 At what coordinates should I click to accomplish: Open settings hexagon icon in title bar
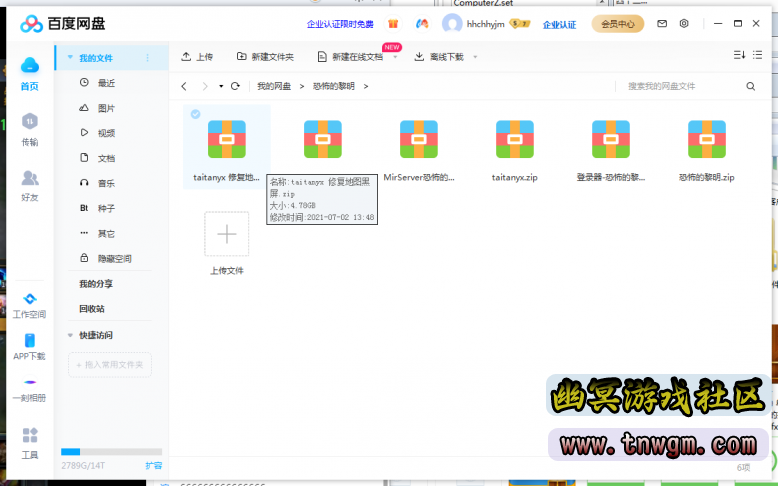(684, 23)
